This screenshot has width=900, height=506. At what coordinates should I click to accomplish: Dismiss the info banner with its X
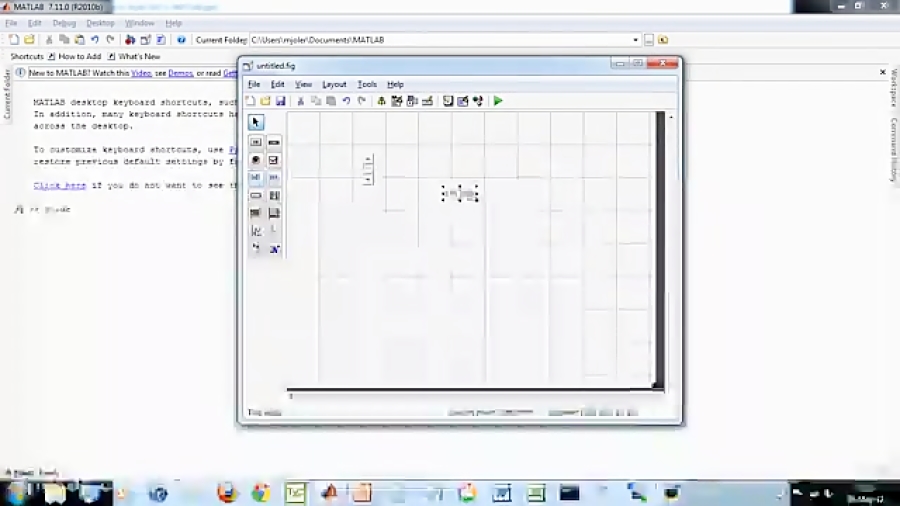coord(883,72)
